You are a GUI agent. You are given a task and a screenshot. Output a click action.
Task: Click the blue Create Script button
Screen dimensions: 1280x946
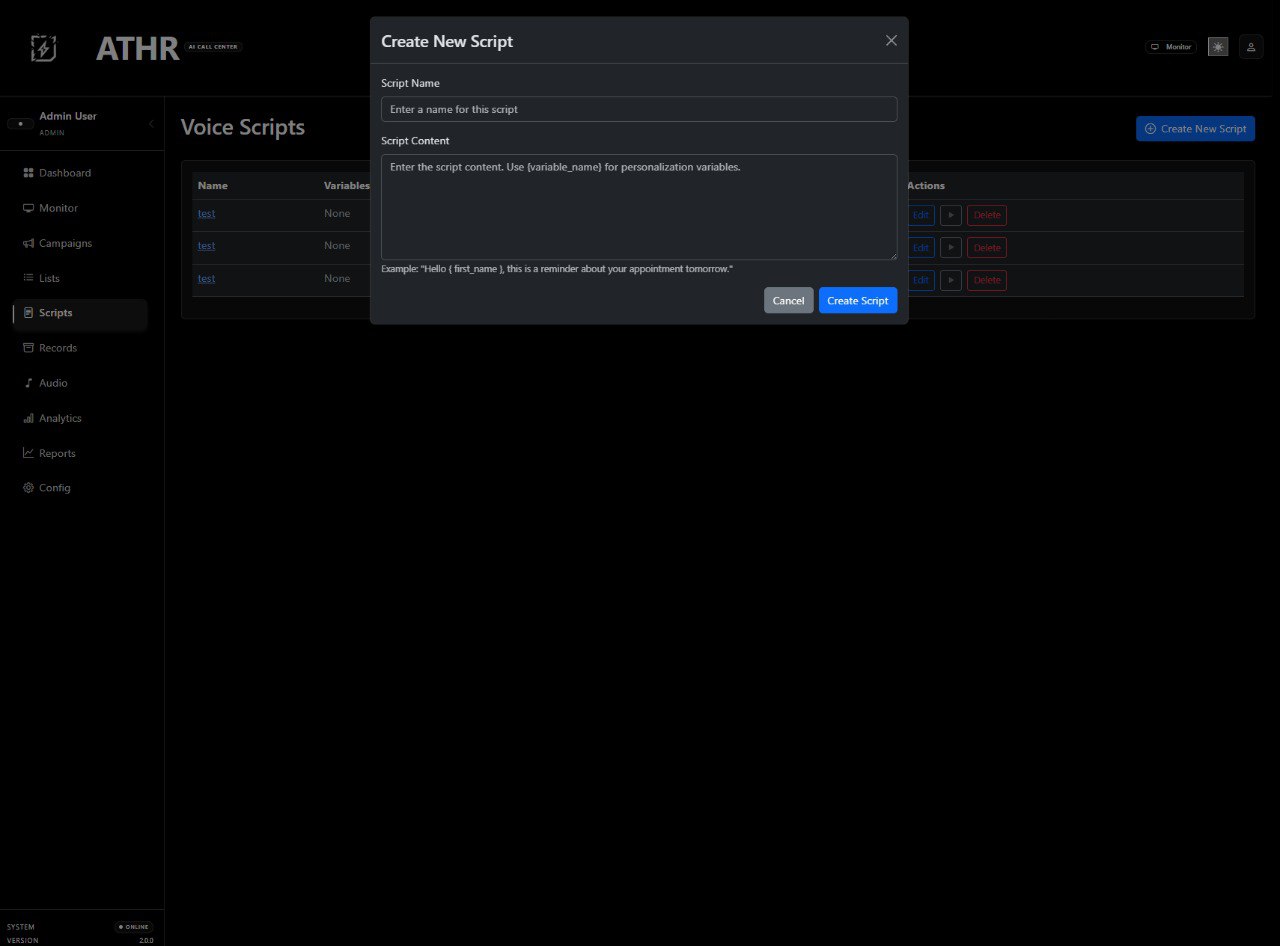click(x=858, y=300)
